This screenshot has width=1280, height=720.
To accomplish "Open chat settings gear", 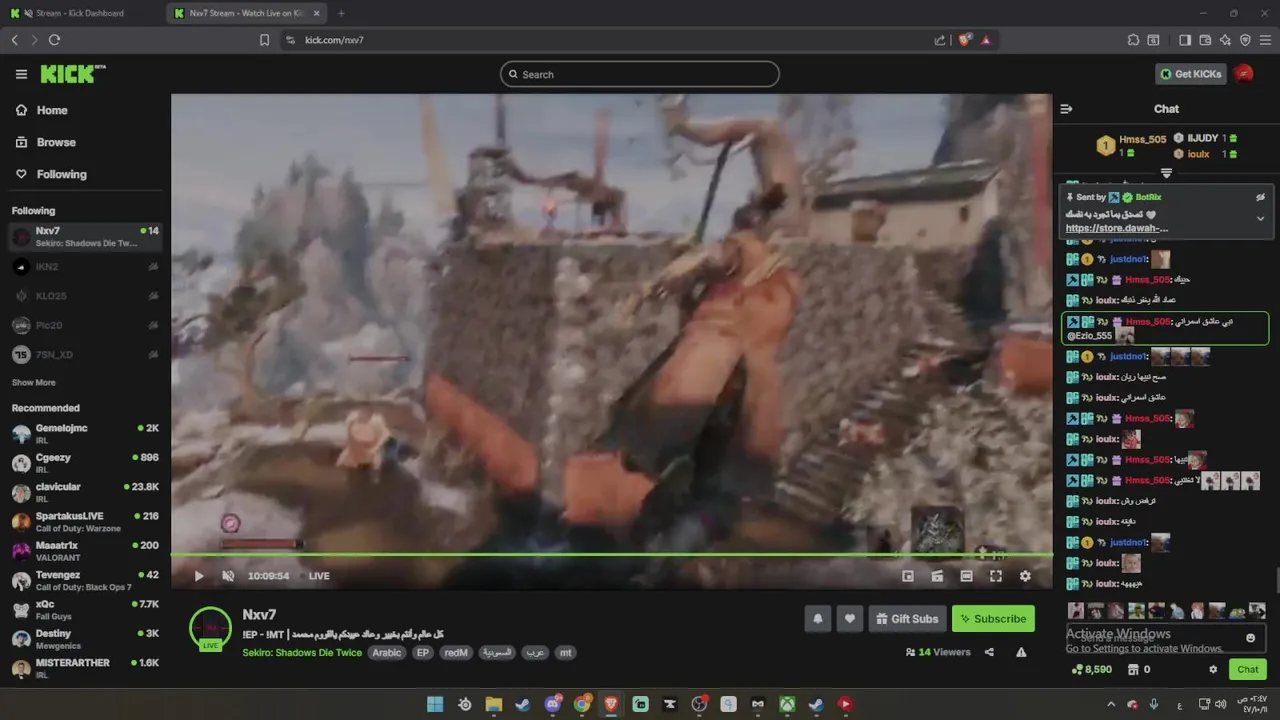I will tap(1213, 670).
